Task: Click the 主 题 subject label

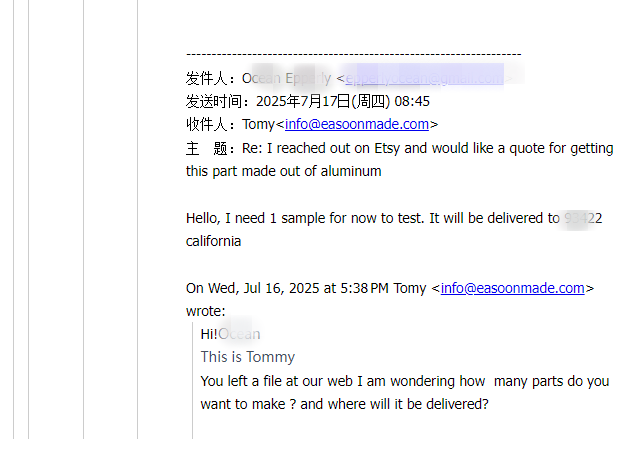Action: coord(209,148)
